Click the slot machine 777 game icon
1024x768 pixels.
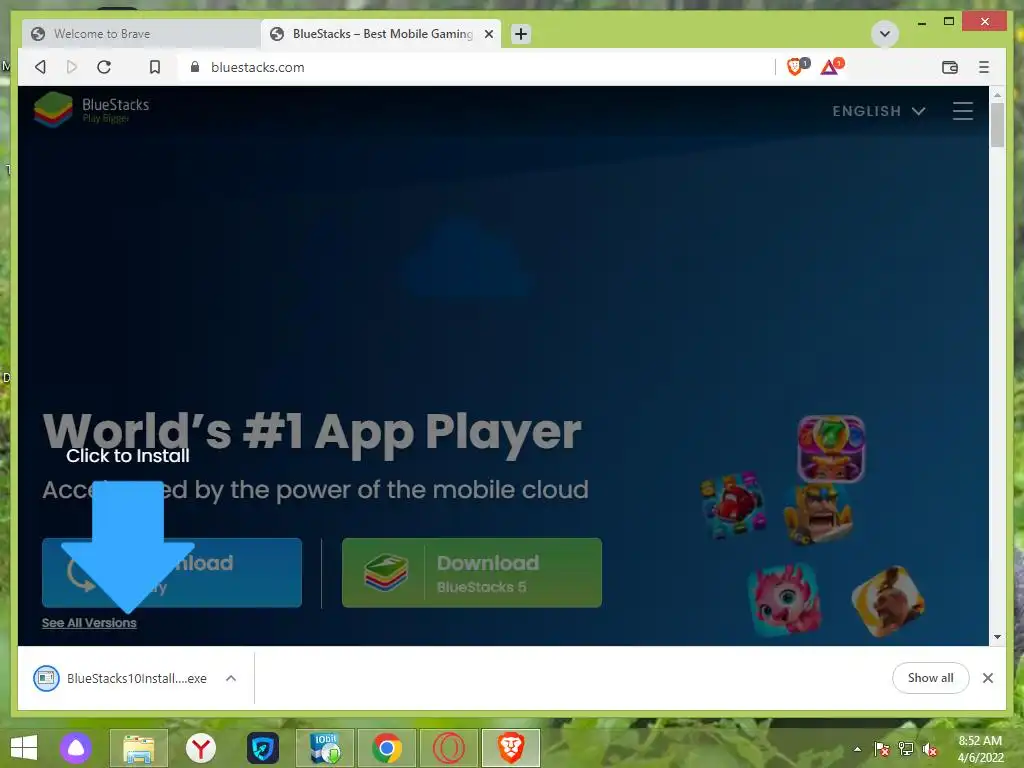click(x=831, y=449)
